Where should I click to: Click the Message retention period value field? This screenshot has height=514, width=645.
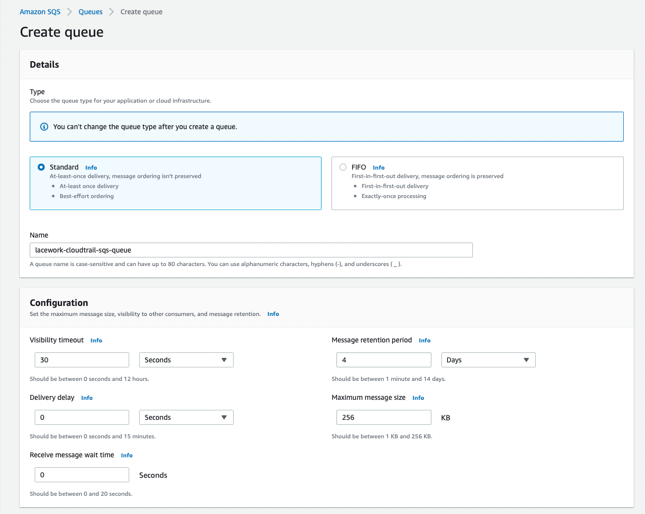click(383, 360)
